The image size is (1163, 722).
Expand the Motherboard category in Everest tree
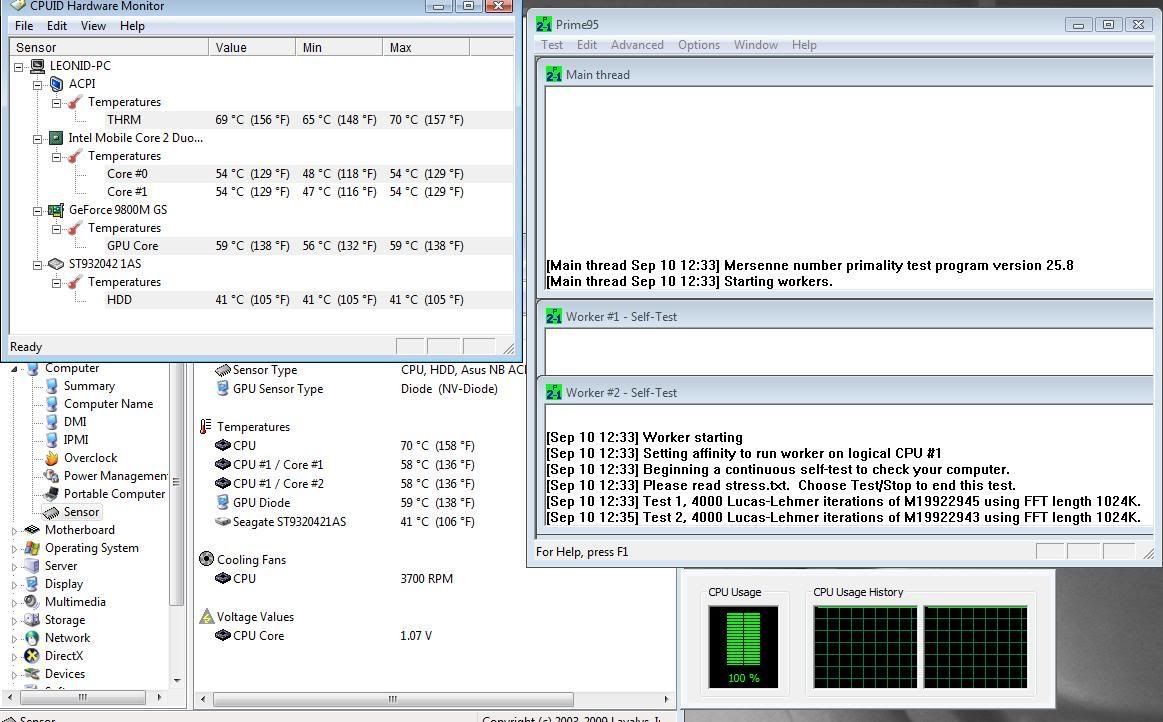(x=14, y=531)
